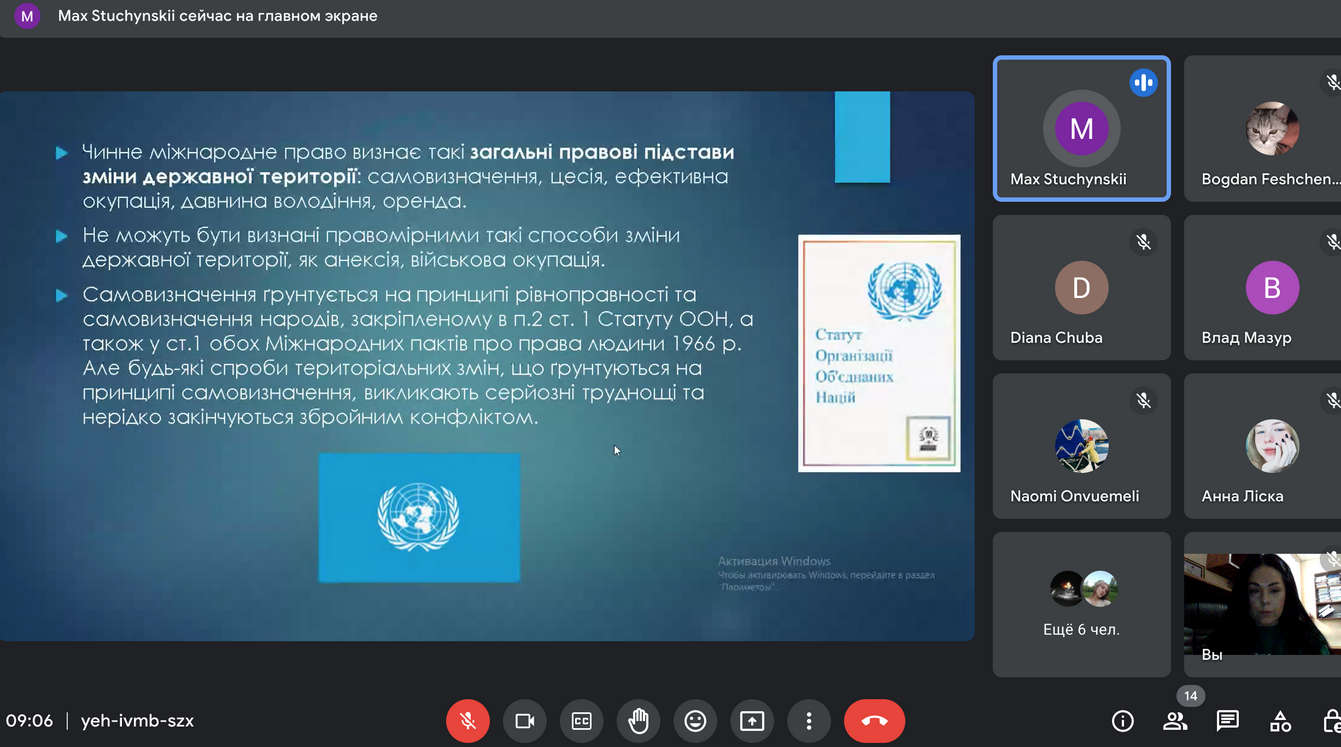Start presenting your screen

pyautogui.click(x=752, y=721)
